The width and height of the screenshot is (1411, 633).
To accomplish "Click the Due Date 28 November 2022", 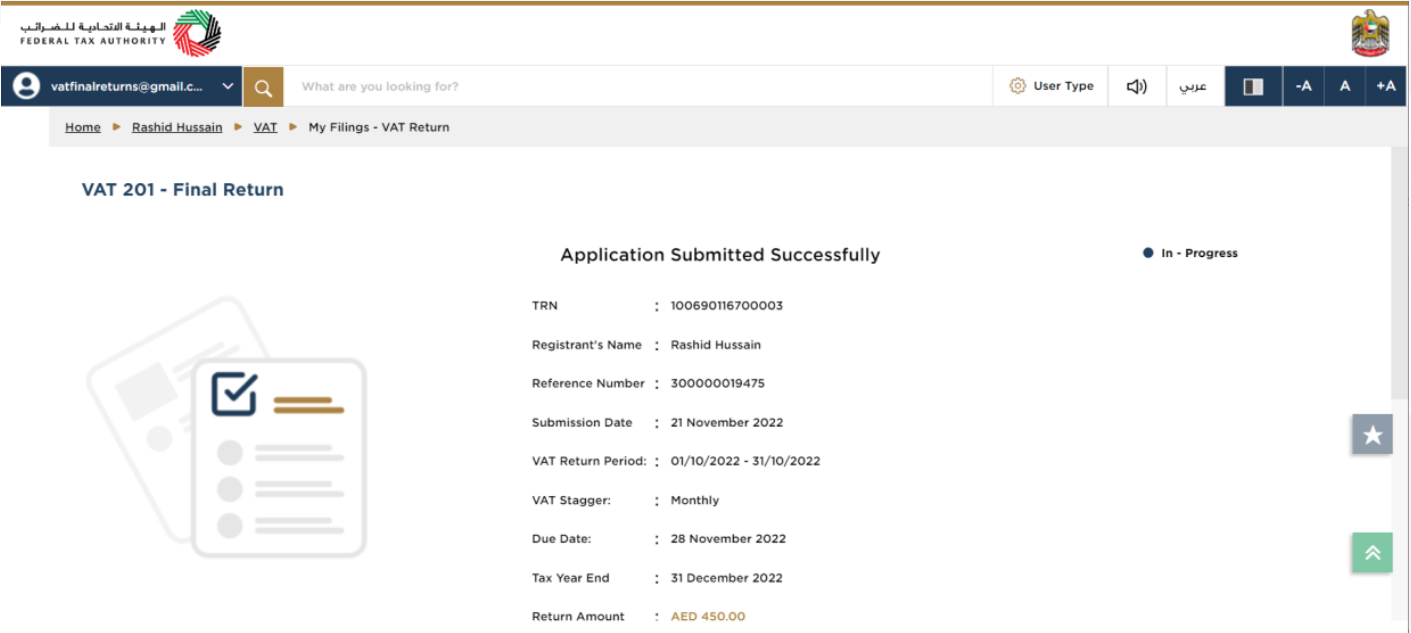I will 728,539.
